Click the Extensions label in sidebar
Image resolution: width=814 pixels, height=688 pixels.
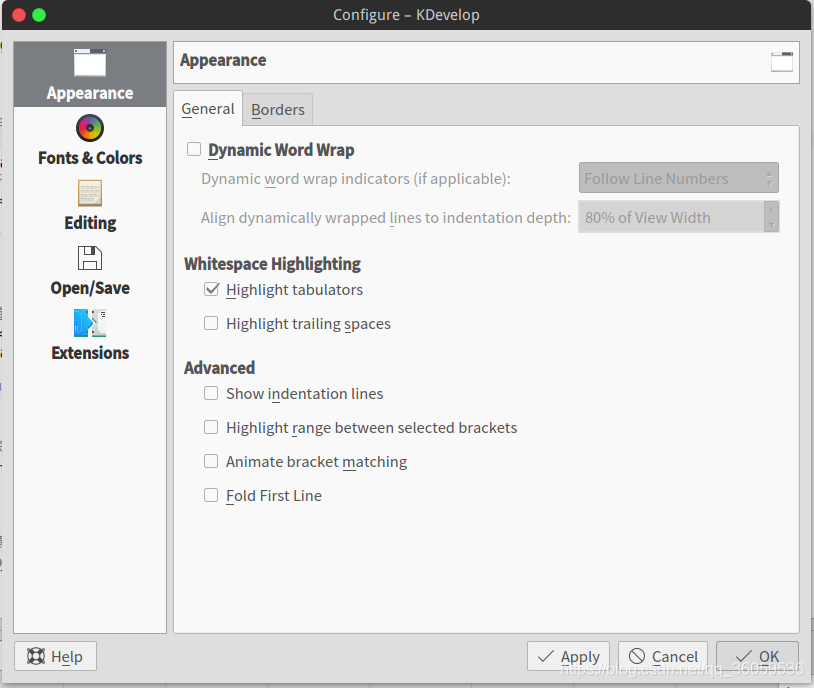(x=90, y=353)
